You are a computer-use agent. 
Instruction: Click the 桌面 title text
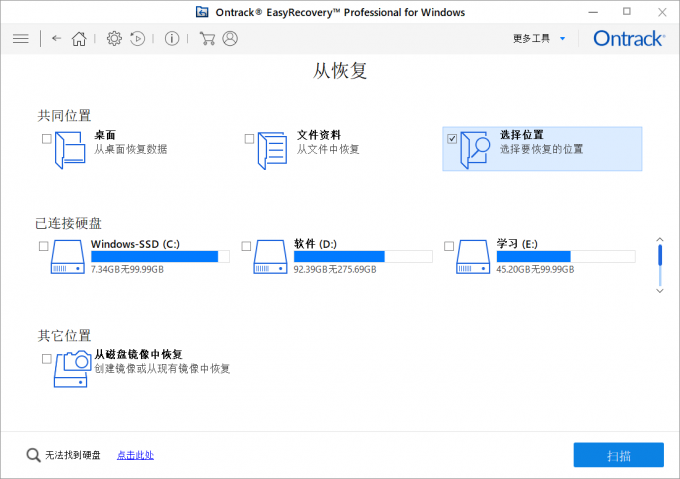pyautogui.click(x=105, y=135)
